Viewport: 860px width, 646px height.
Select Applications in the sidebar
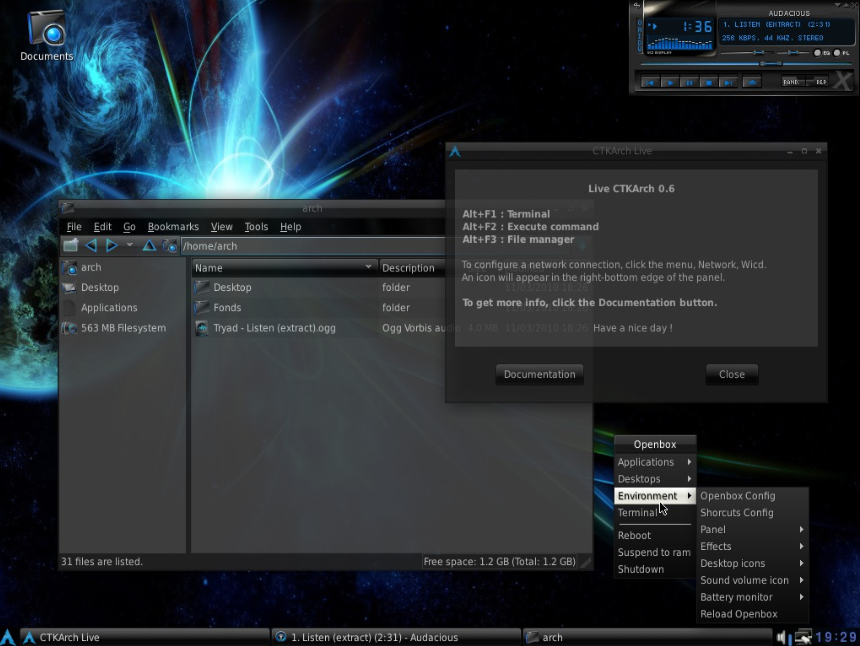click(x=123, y=308)
